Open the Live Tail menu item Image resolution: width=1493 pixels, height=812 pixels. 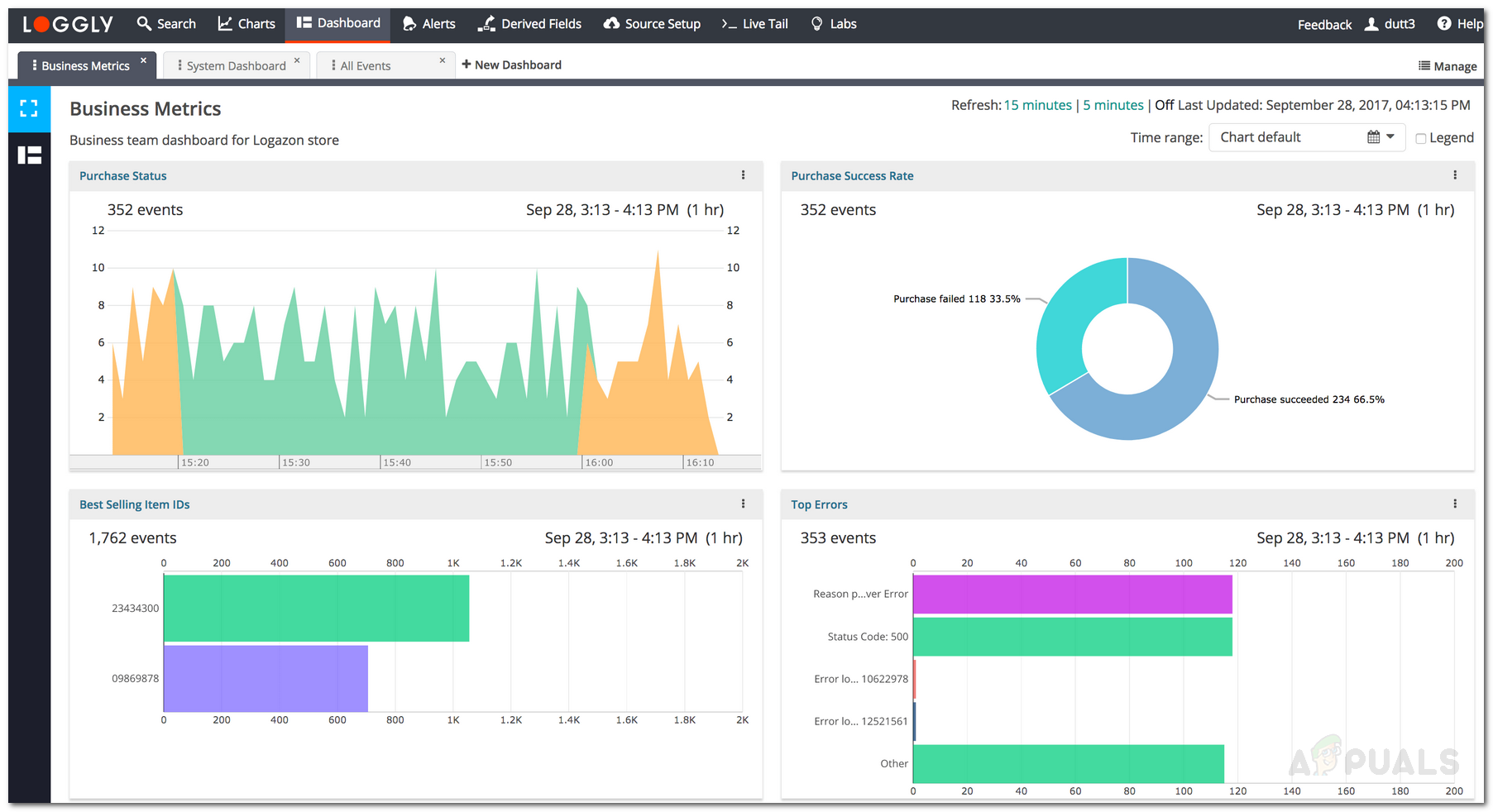coord(754,24)
